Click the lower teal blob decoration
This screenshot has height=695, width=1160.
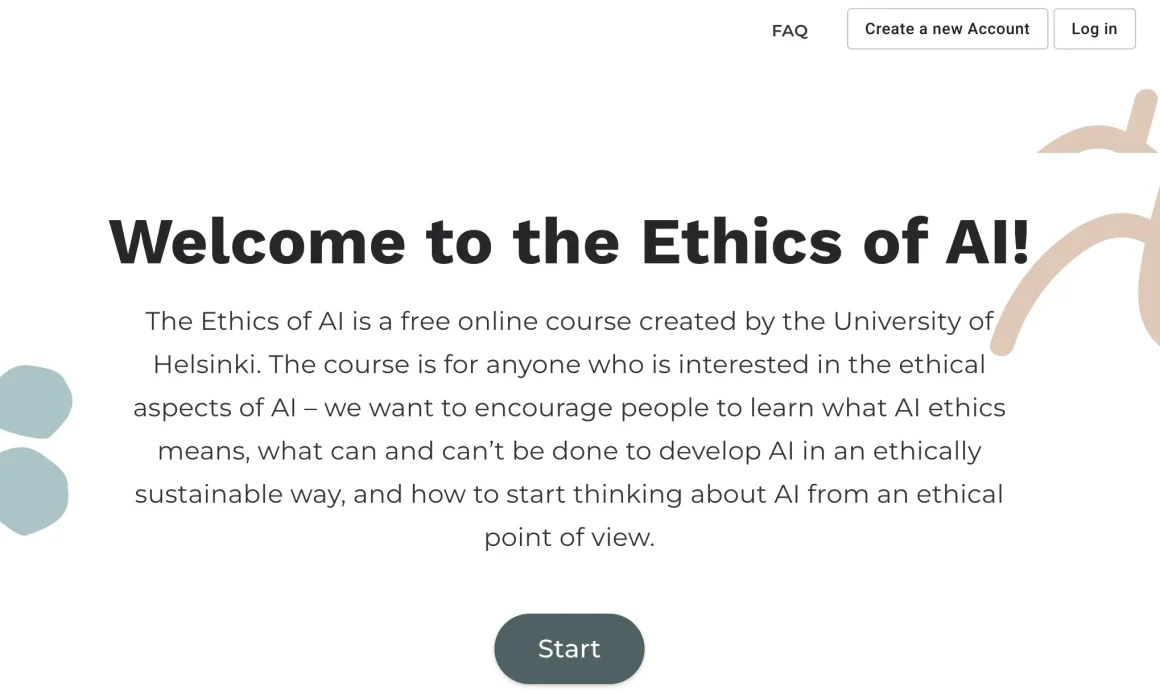(x=34, y=491)
